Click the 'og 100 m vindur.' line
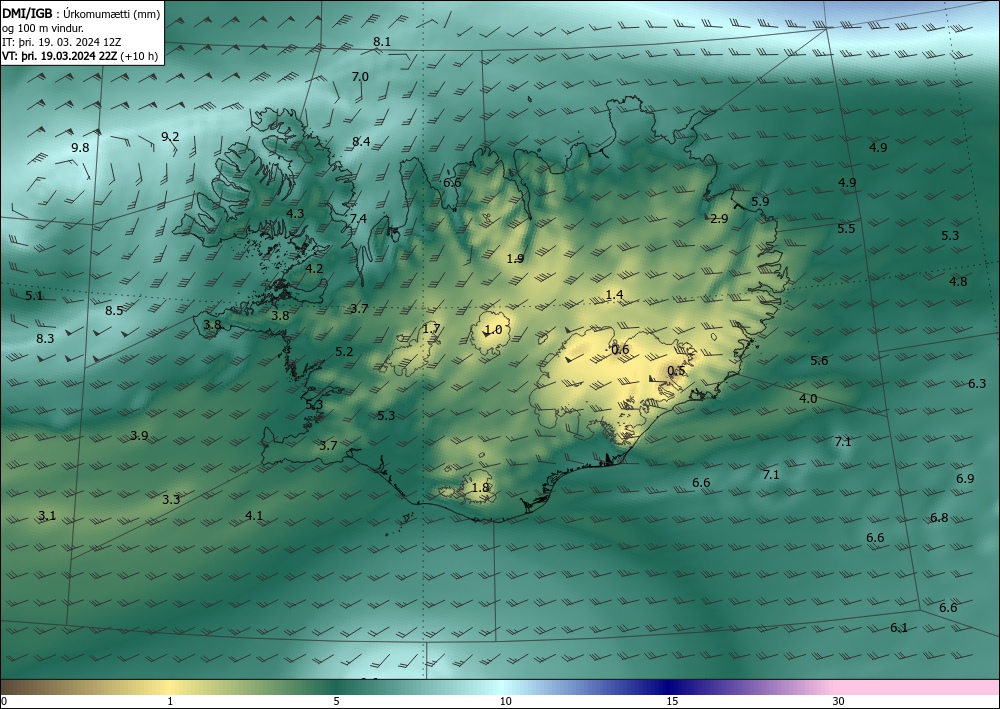 pos(43,28)
